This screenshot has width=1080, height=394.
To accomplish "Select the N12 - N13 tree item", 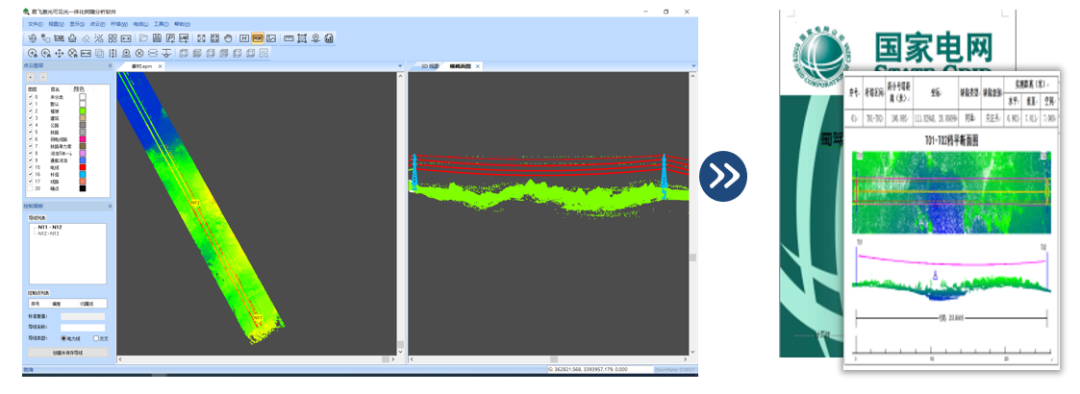I will 49,235.
